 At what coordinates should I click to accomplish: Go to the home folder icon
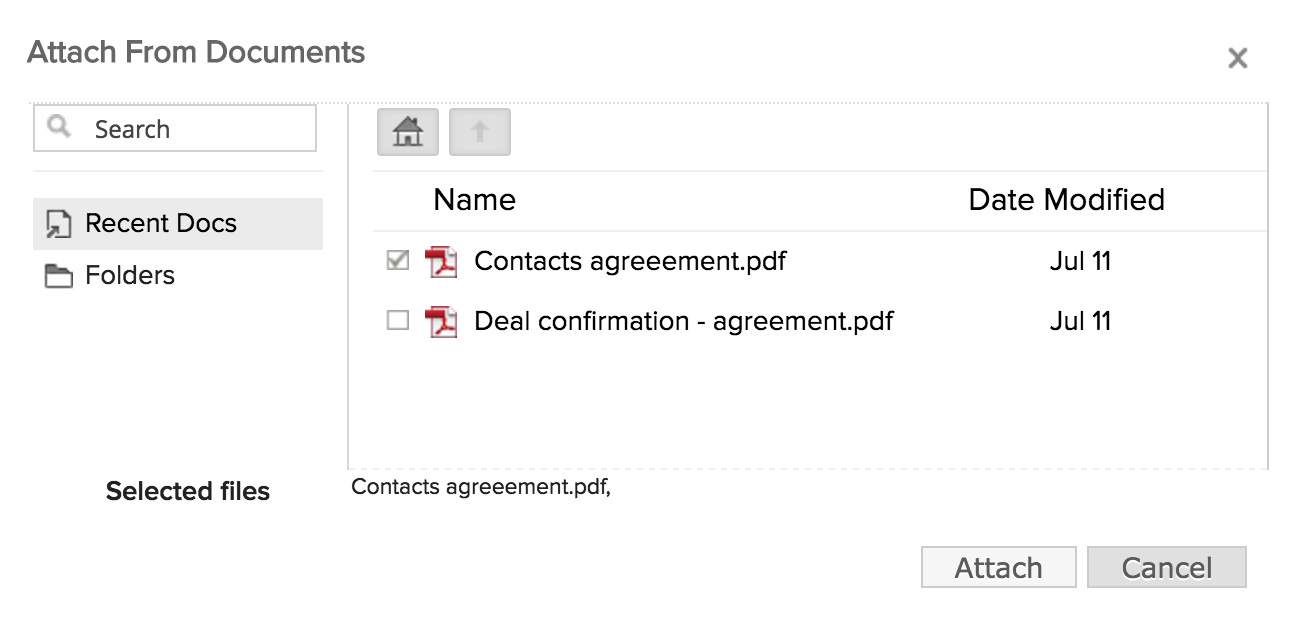coord(408,132)
